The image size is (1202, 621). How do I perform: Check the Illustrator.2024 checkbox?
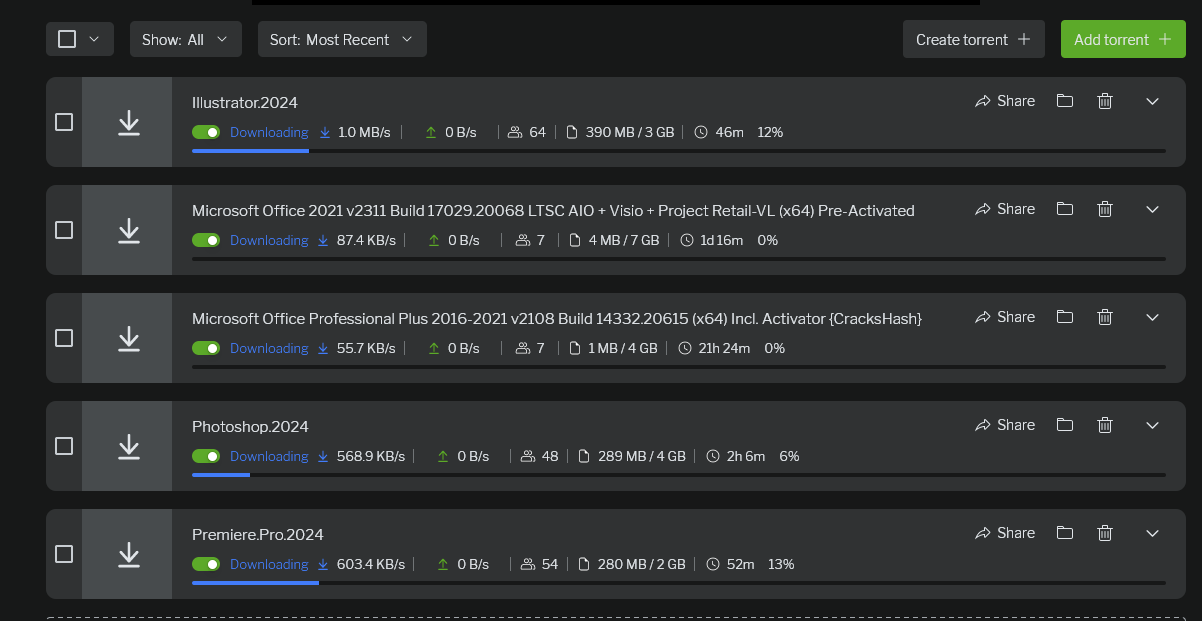click(64, 122)
